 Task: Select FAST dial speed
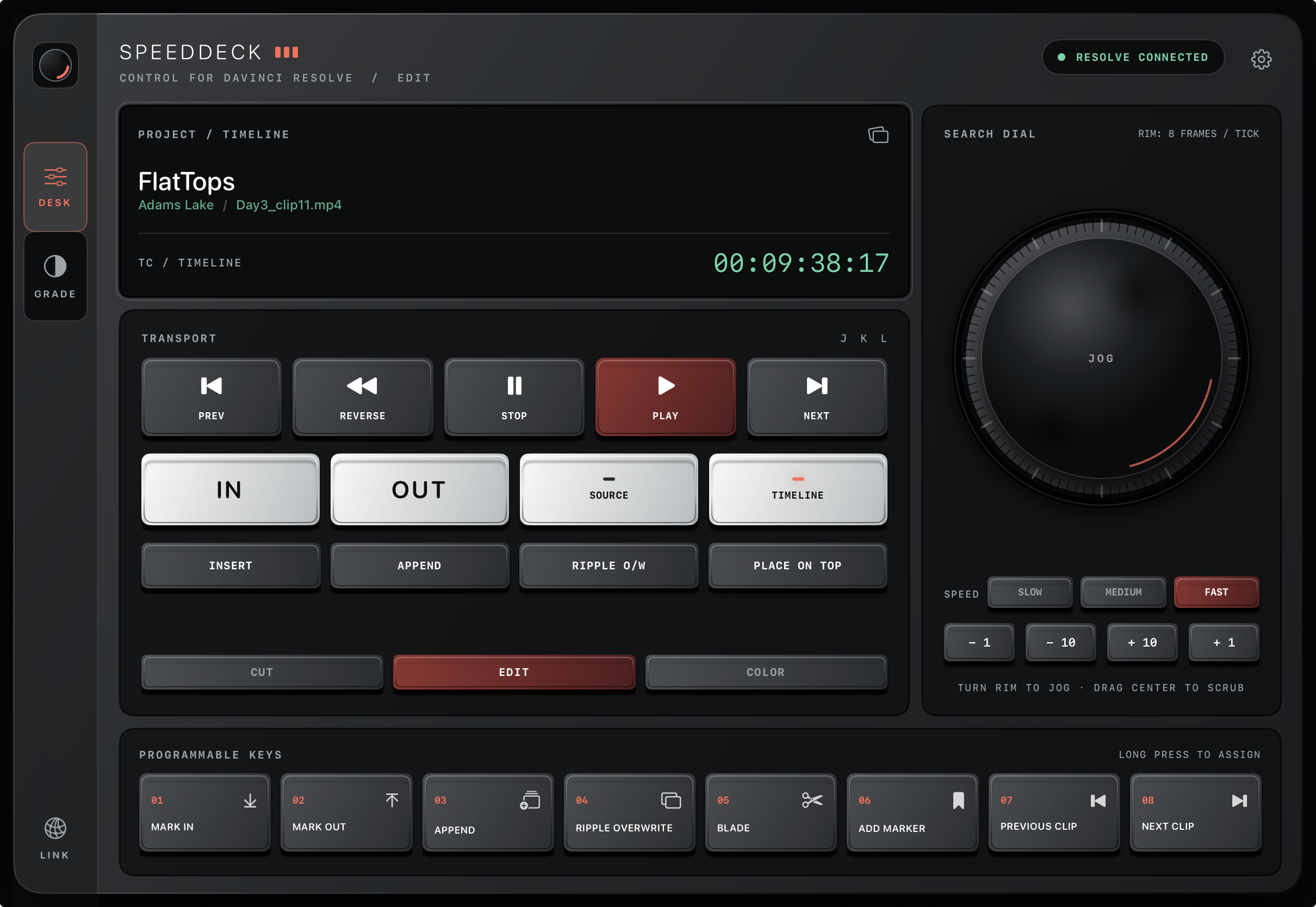point(1216,592)
